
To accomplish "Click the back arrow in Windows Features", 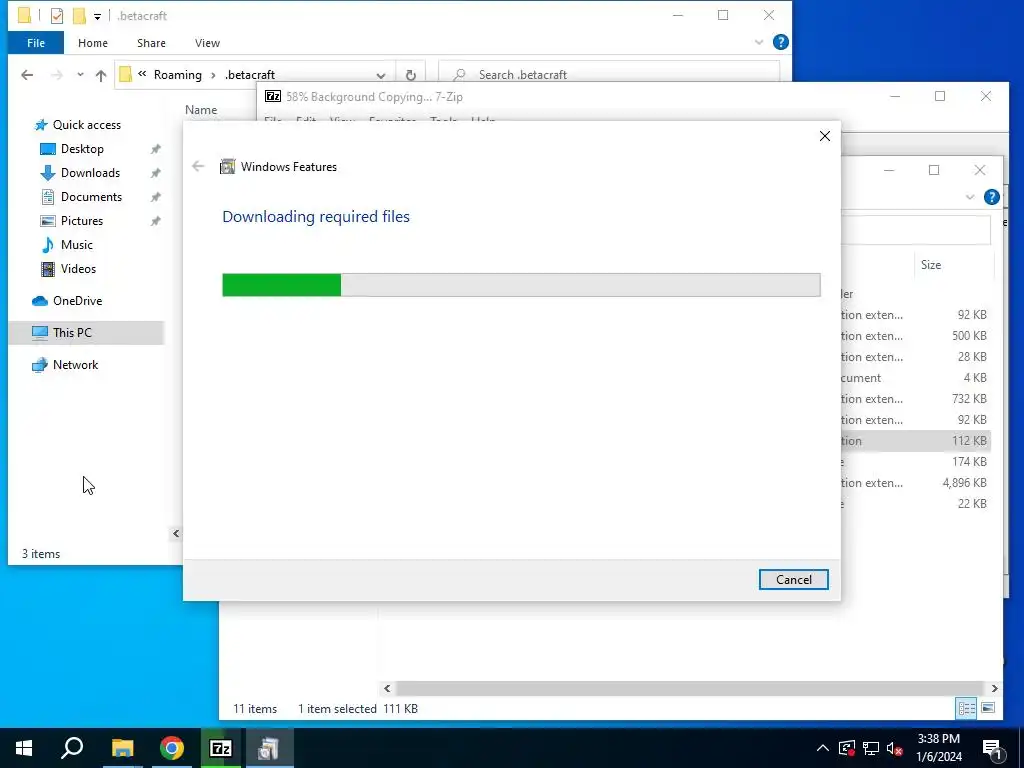I will [198, 167].
